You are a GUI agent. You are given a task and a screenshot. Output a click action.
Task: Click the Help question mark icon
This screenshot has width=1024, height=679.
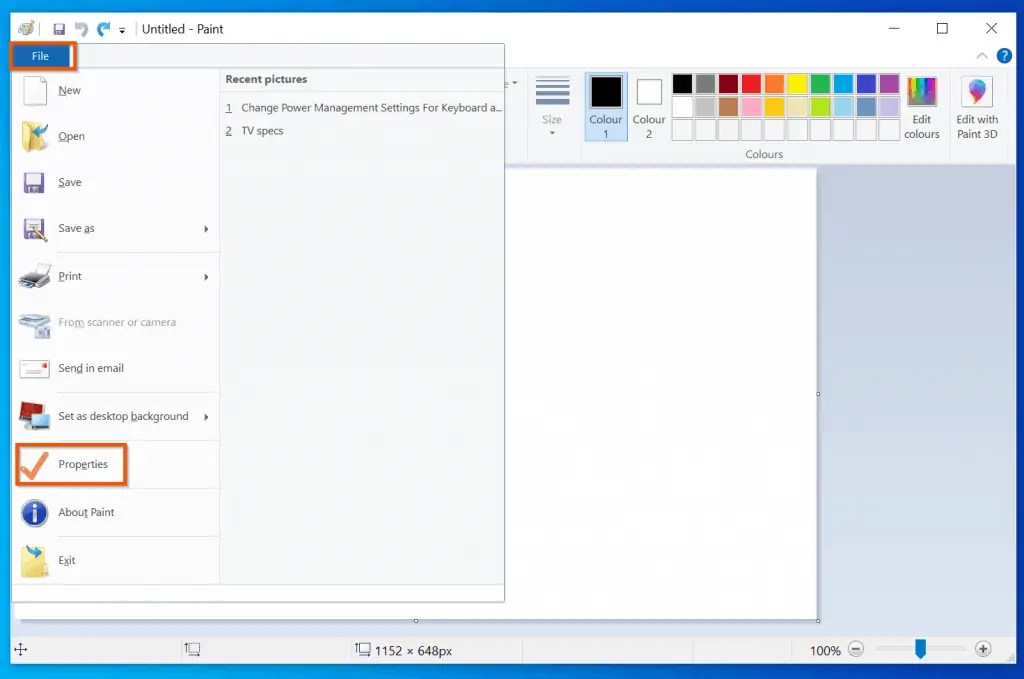point(1003,56)
